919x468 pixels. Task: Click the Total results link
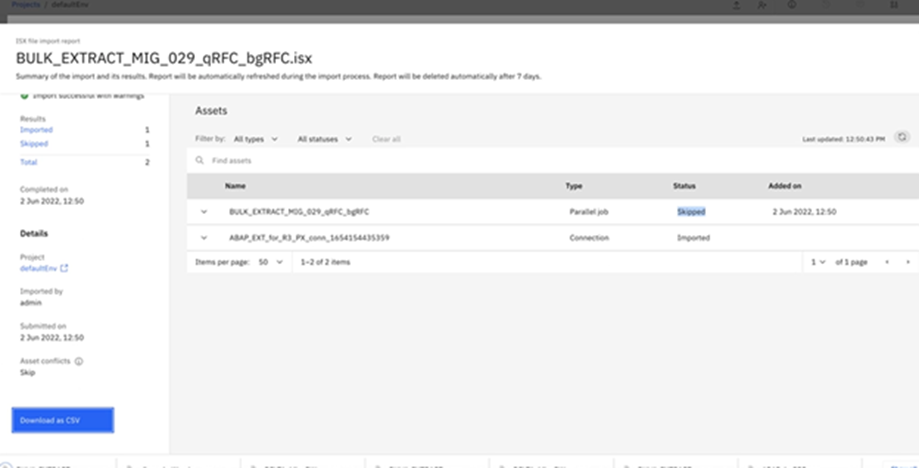pos(29,162)
